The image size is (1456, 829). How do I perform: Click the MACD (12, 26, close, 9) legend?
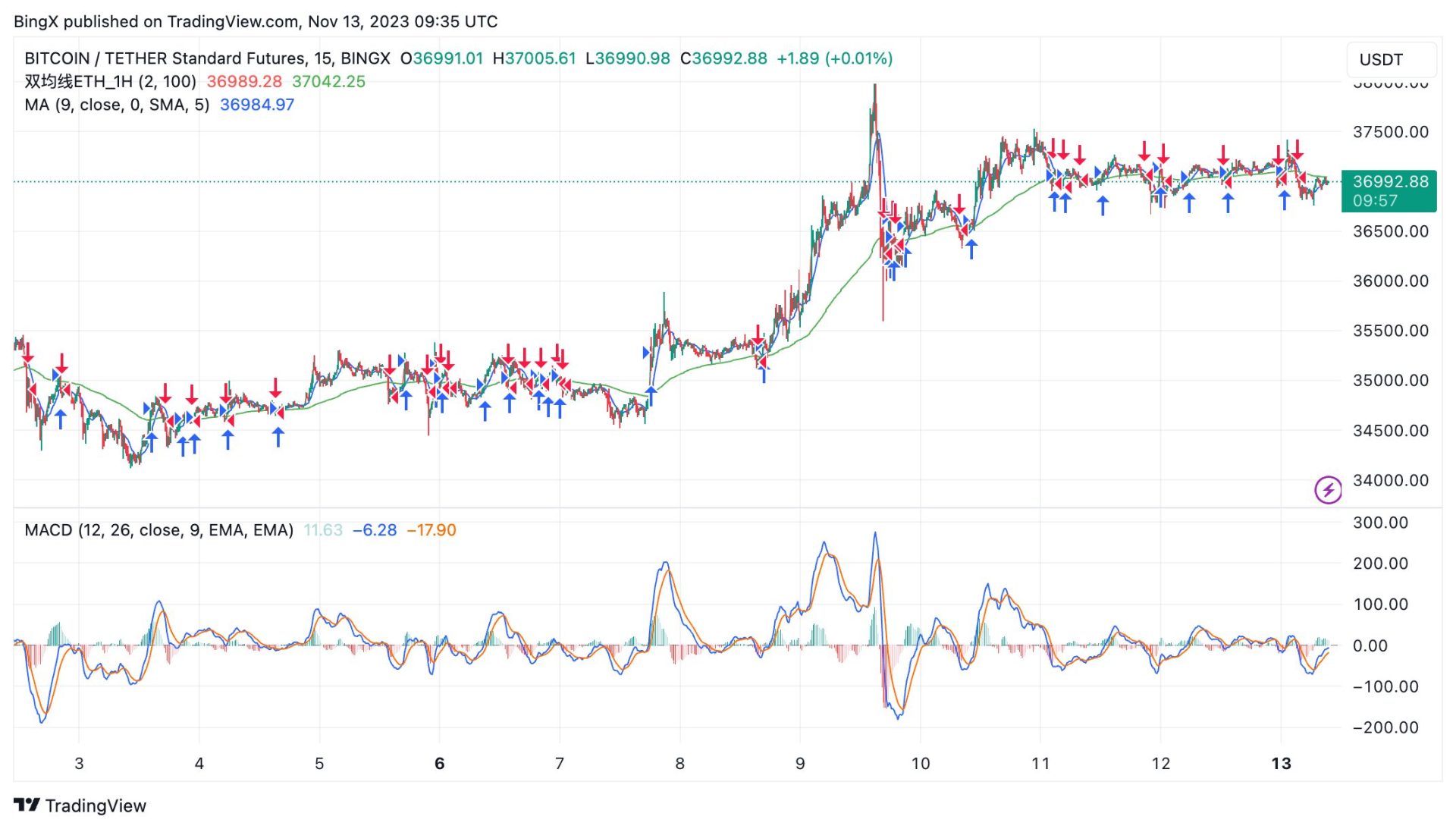(158, 530)
